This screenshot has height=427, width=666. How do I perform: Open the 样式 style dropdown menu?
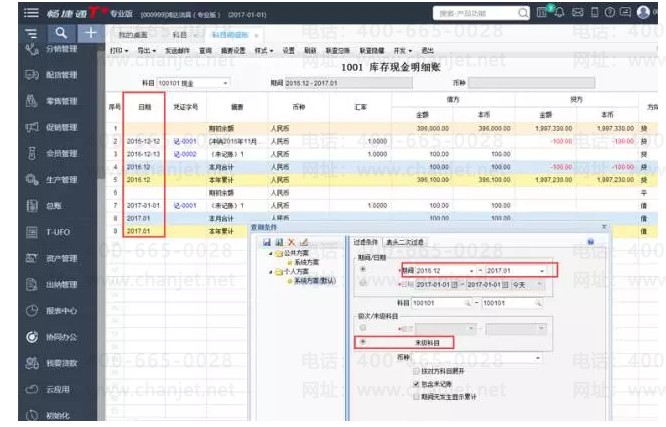coord(264,51)
